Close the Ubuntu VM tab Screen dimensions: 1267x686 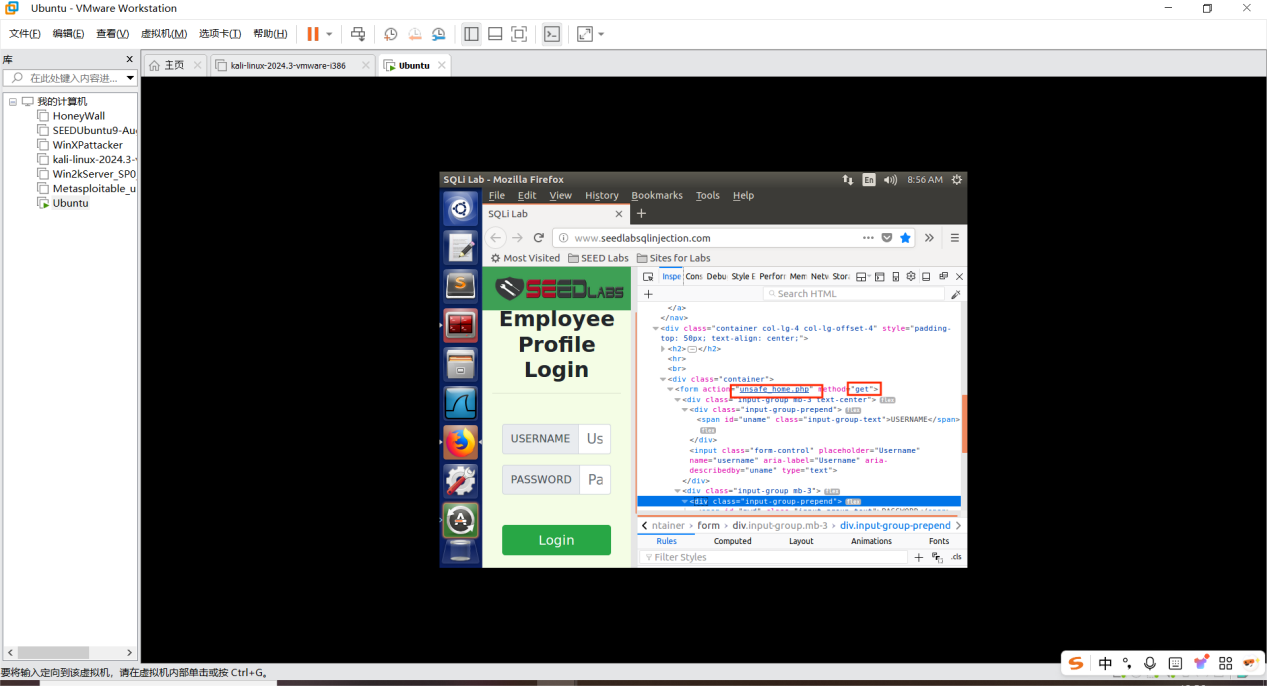point(440,65)
